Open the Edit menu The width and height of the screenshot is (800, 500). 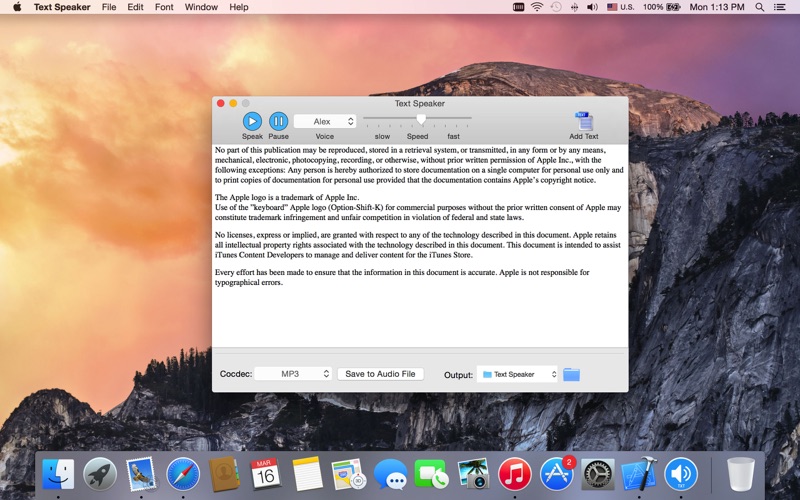click(x=135, y=7)
